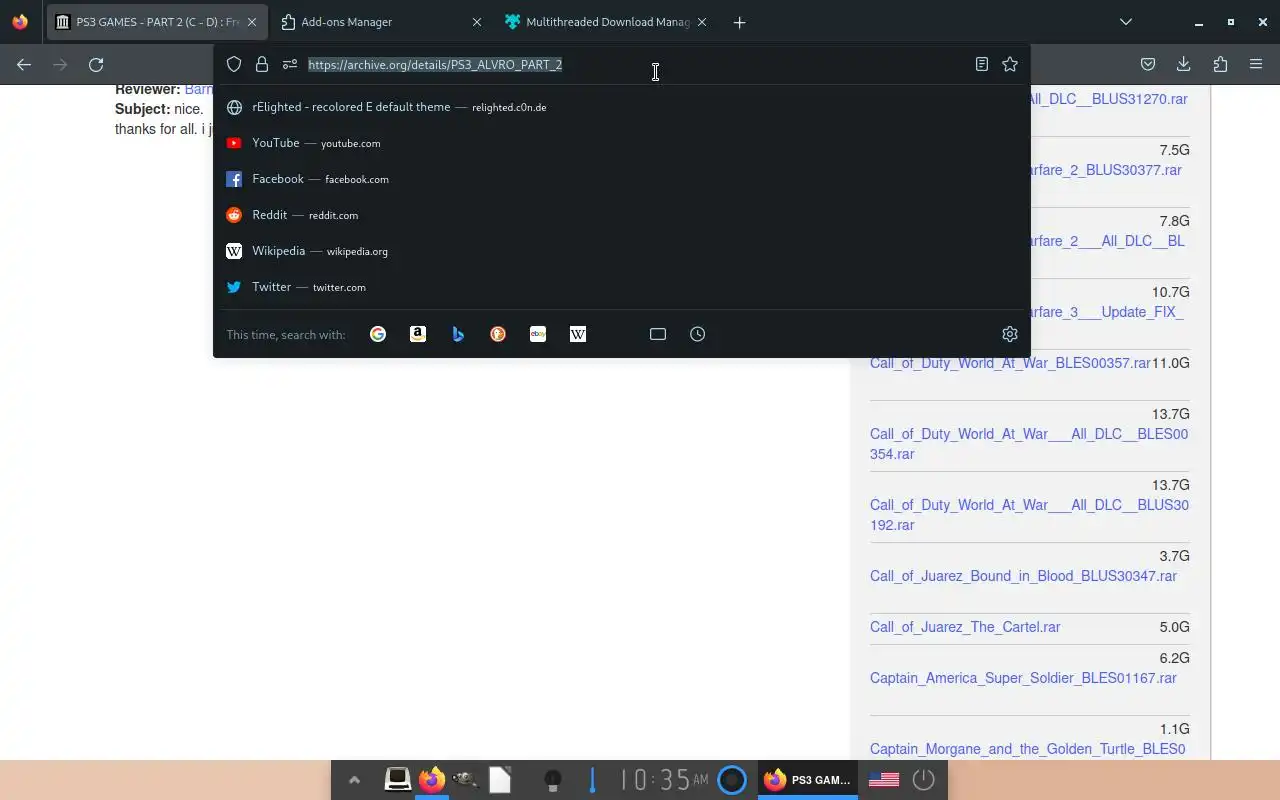Click the blue circle icon in taskbar
The width and height of the screenshot is (1280, 800).
click(732, 780)
